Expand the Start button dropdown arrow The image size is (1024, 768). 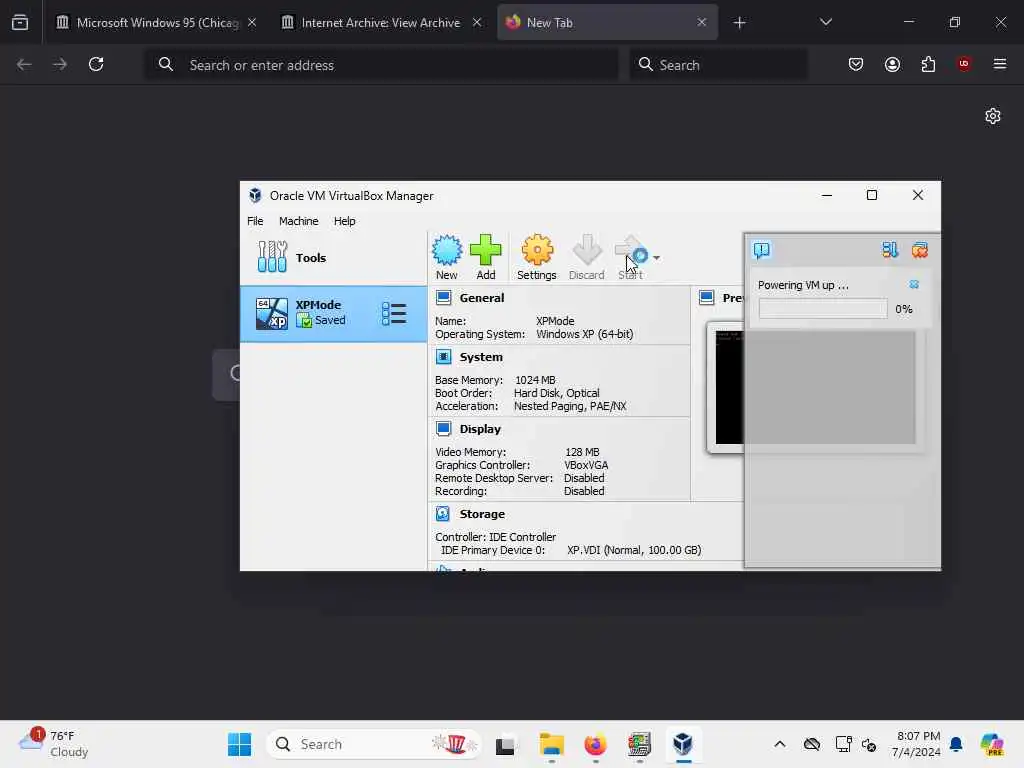656,258
